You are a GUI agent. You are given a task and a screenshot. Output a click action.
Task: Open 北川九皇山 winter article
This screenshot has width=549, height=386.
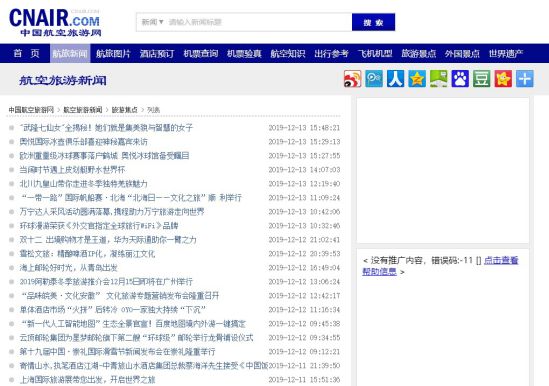[x=83, y=184]
